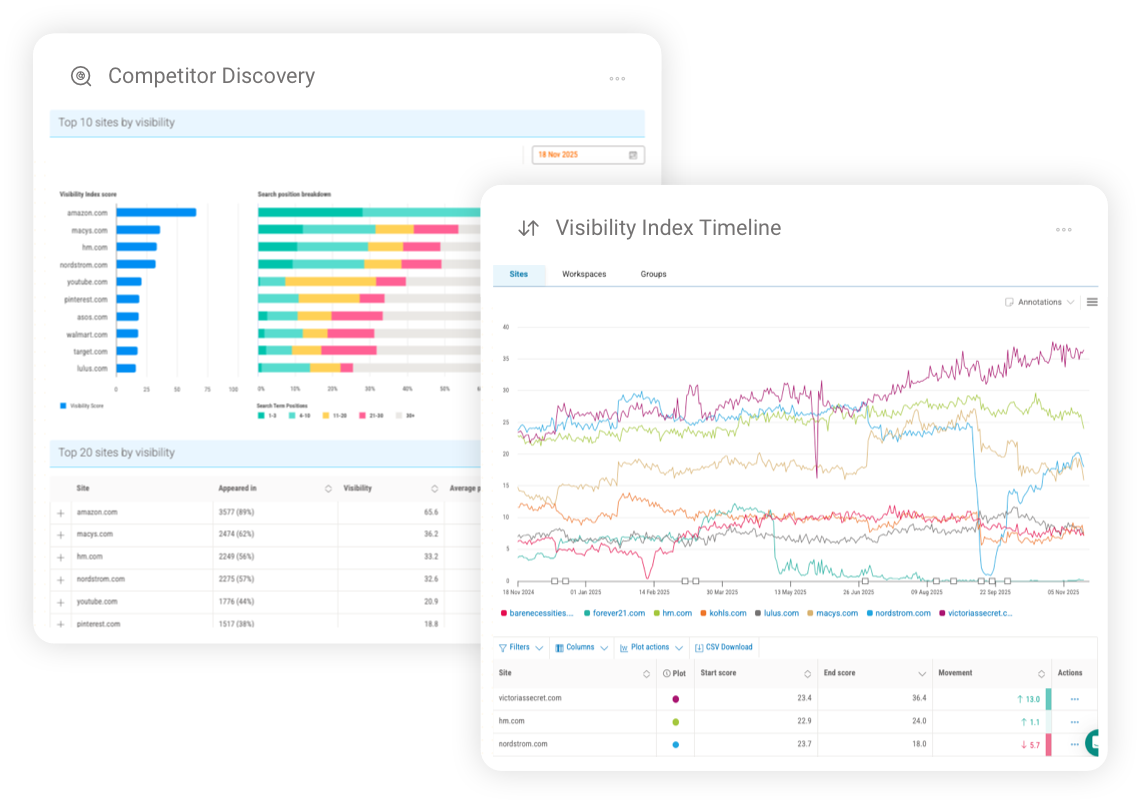Screen dimensions: 1140x804
Task: Open the Columns dropdown
Action: click(x=580, y=647)
